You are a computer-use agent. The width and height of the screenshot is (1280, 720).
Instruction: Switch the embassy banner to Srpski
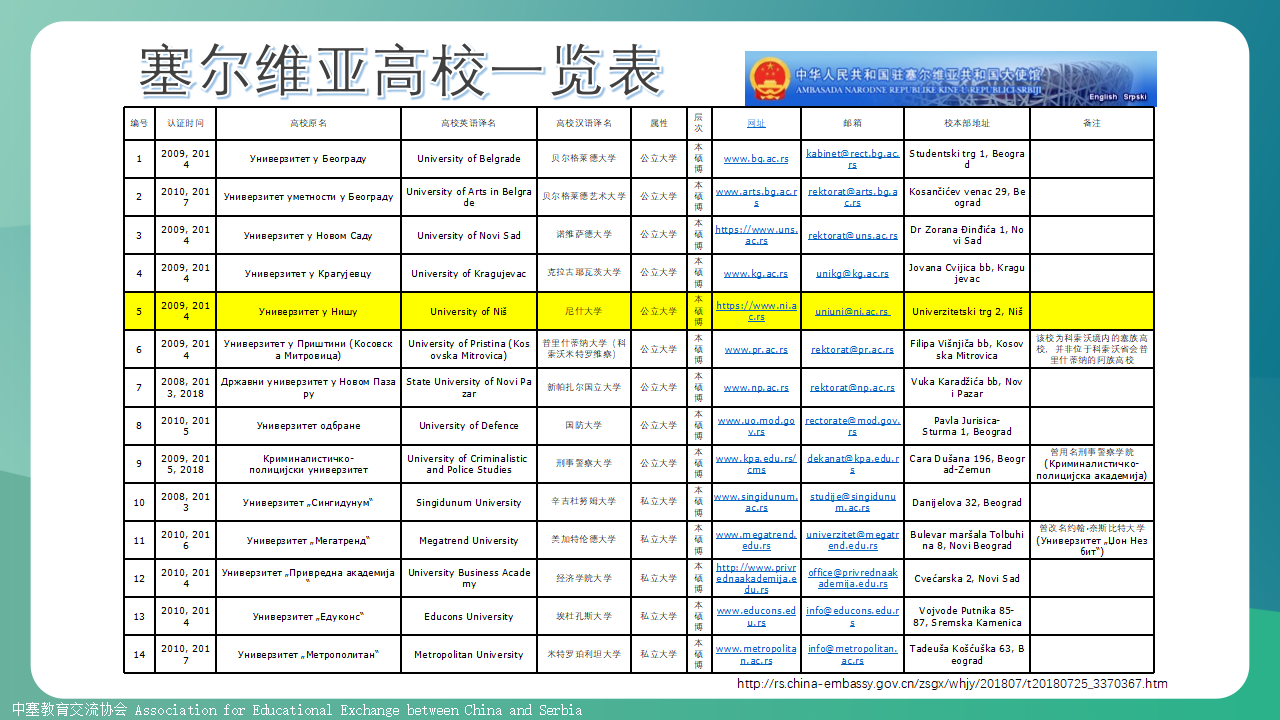coord(1135,97)
